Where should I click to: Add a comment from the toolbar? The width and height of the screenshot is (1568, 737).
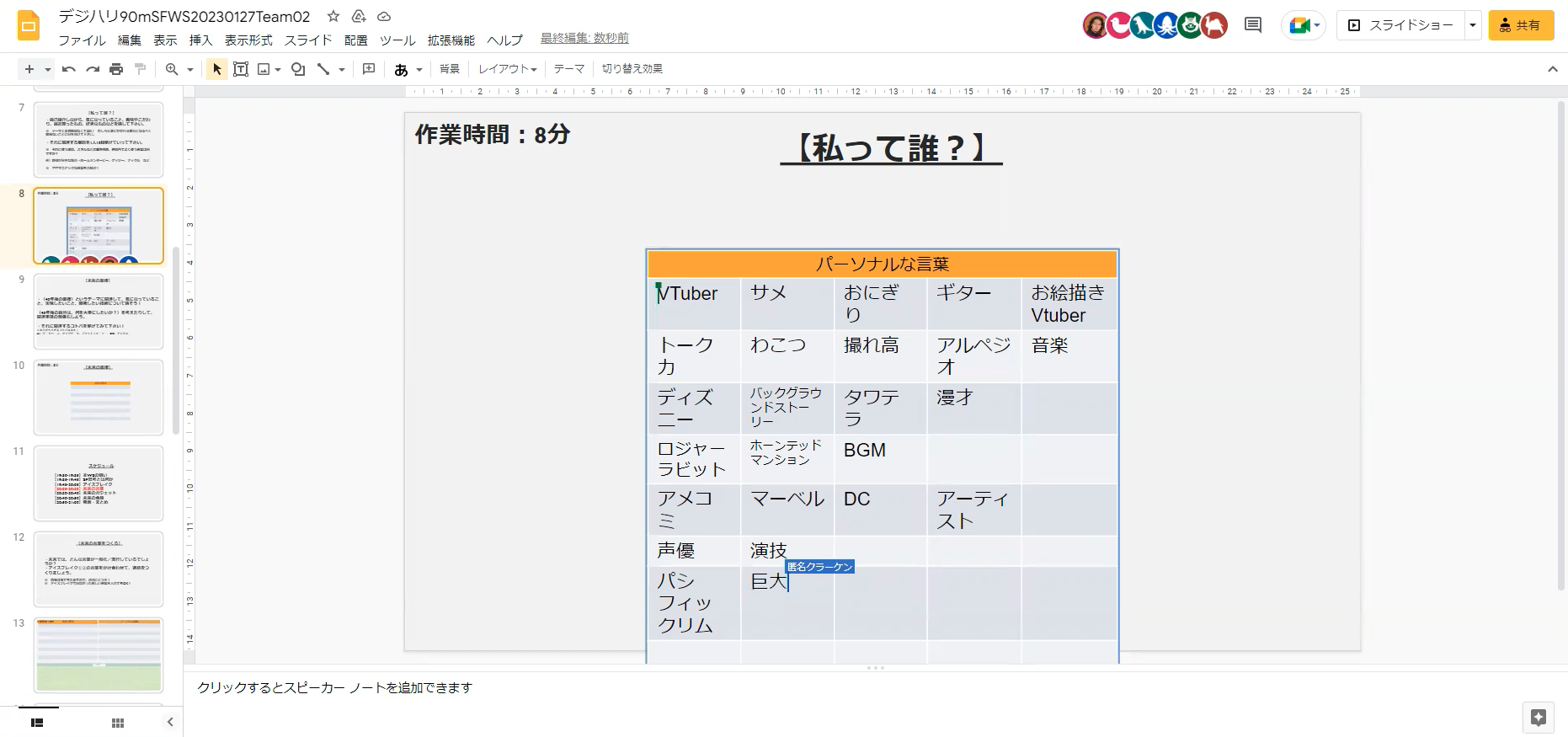tap(369, 69)
